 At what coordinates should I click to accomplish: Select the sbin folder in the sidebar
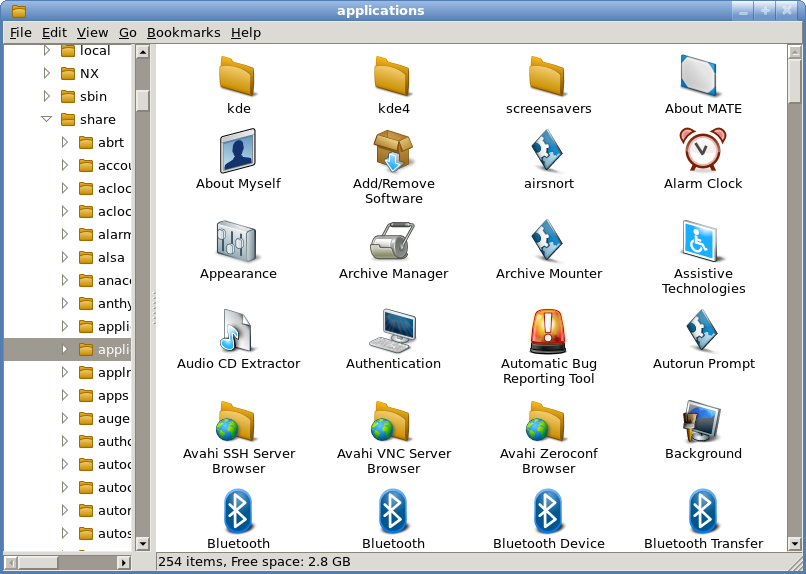(84, 96)
